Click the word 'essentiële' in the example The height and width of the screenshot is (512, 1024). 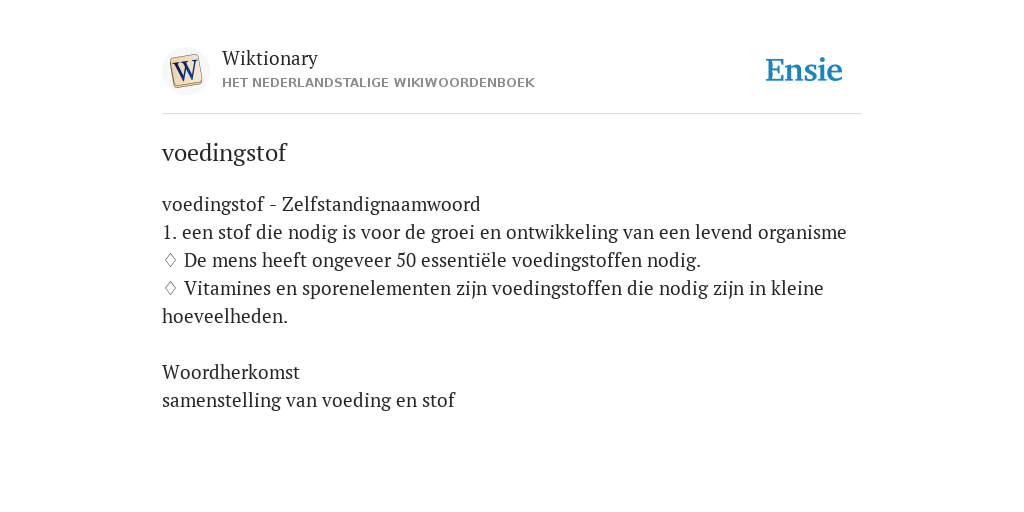[x=464, y=261]
